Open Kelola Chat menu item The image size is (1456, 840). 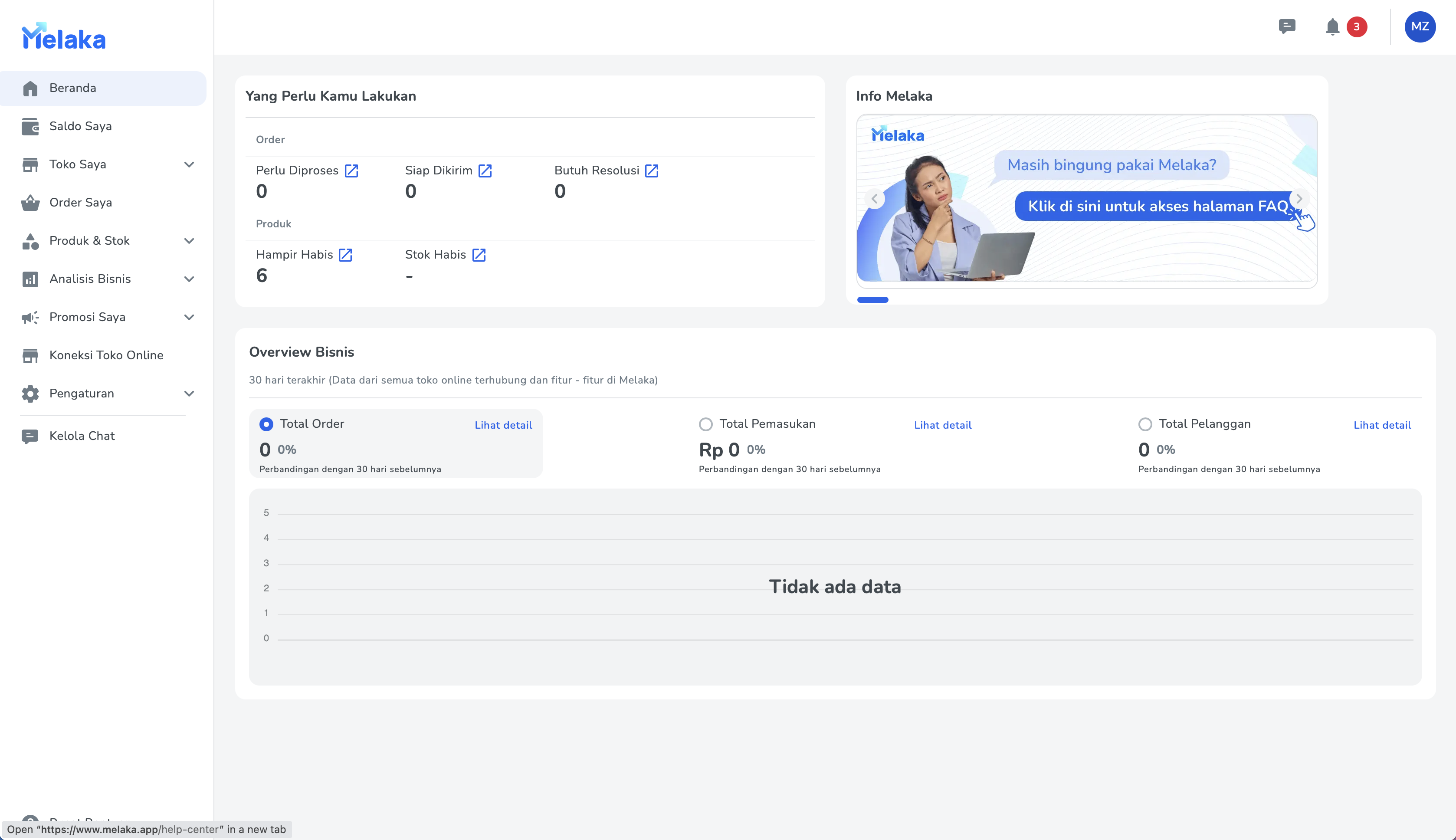click(103, 436)
